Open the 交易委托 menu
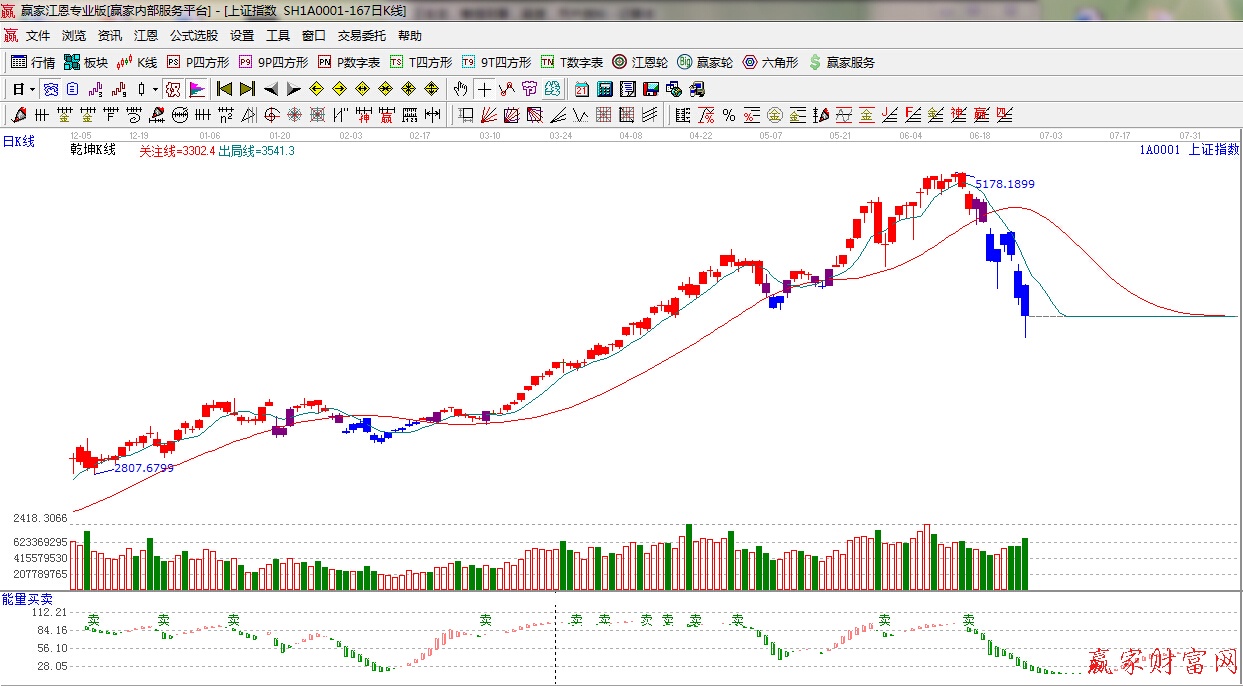This screenshot has height=686, width=1243. point(361,36)
